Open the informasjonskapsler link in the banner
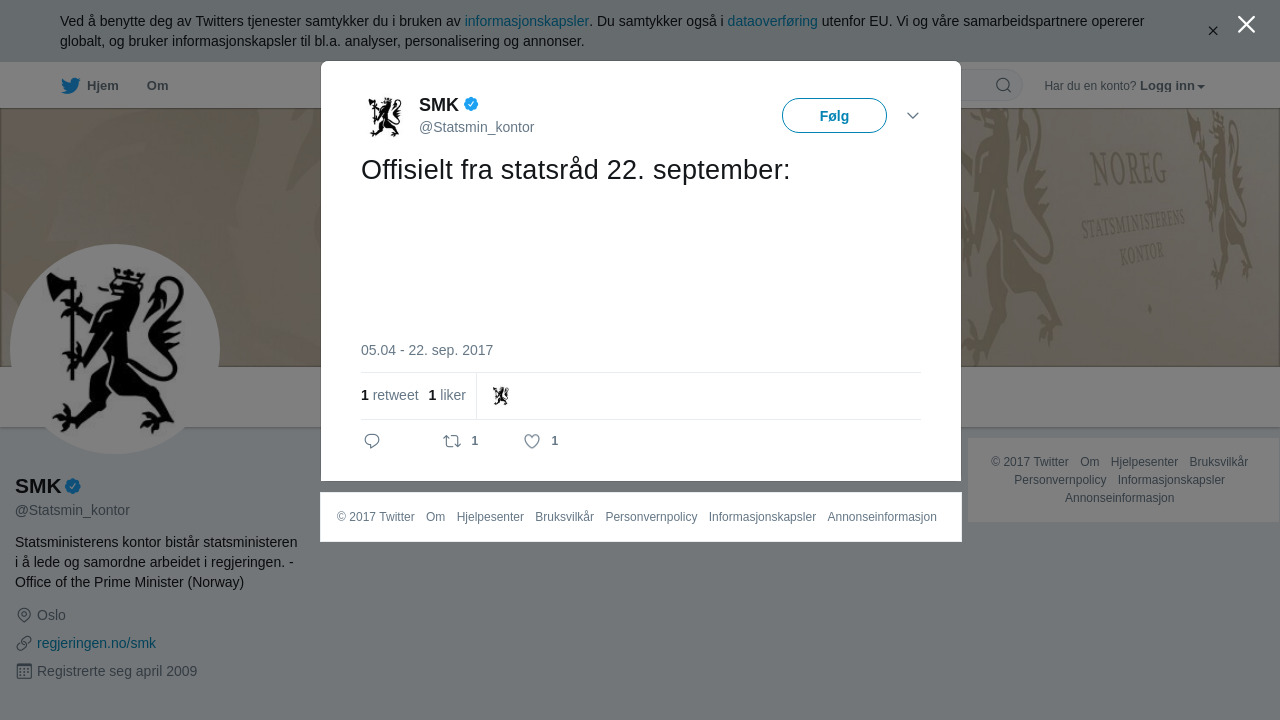This screenshot has height=720, width=1280. click(x=527, y=21)
